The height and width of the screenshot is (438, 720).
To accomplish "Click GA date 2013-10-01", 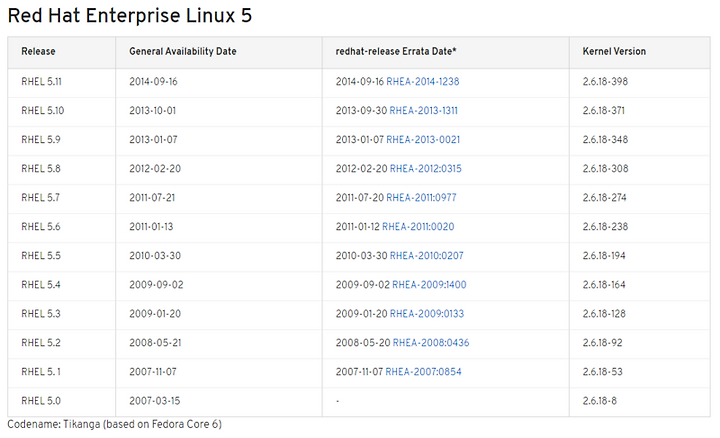I will 152,111.
